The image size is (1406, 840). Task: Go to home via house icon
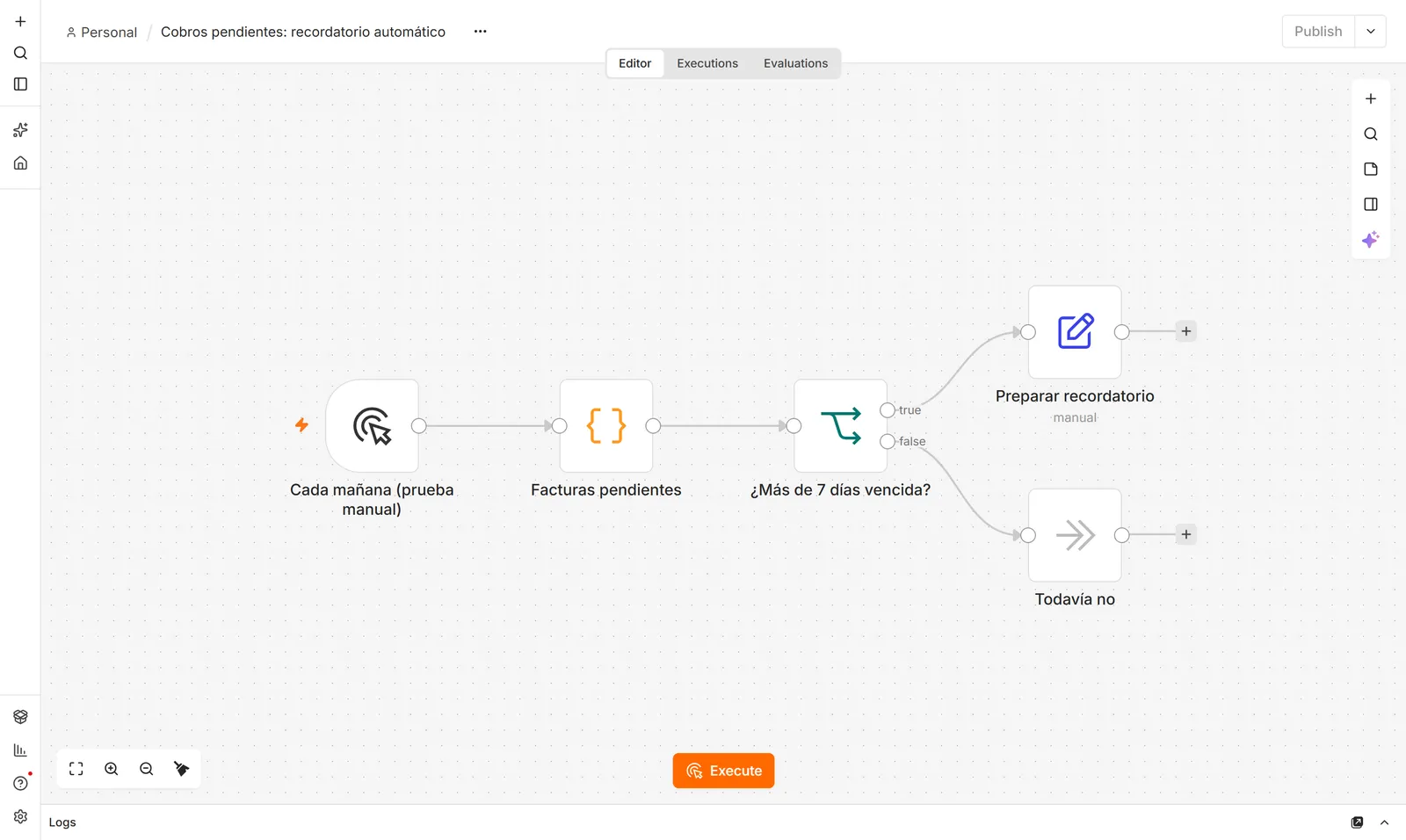20,163
